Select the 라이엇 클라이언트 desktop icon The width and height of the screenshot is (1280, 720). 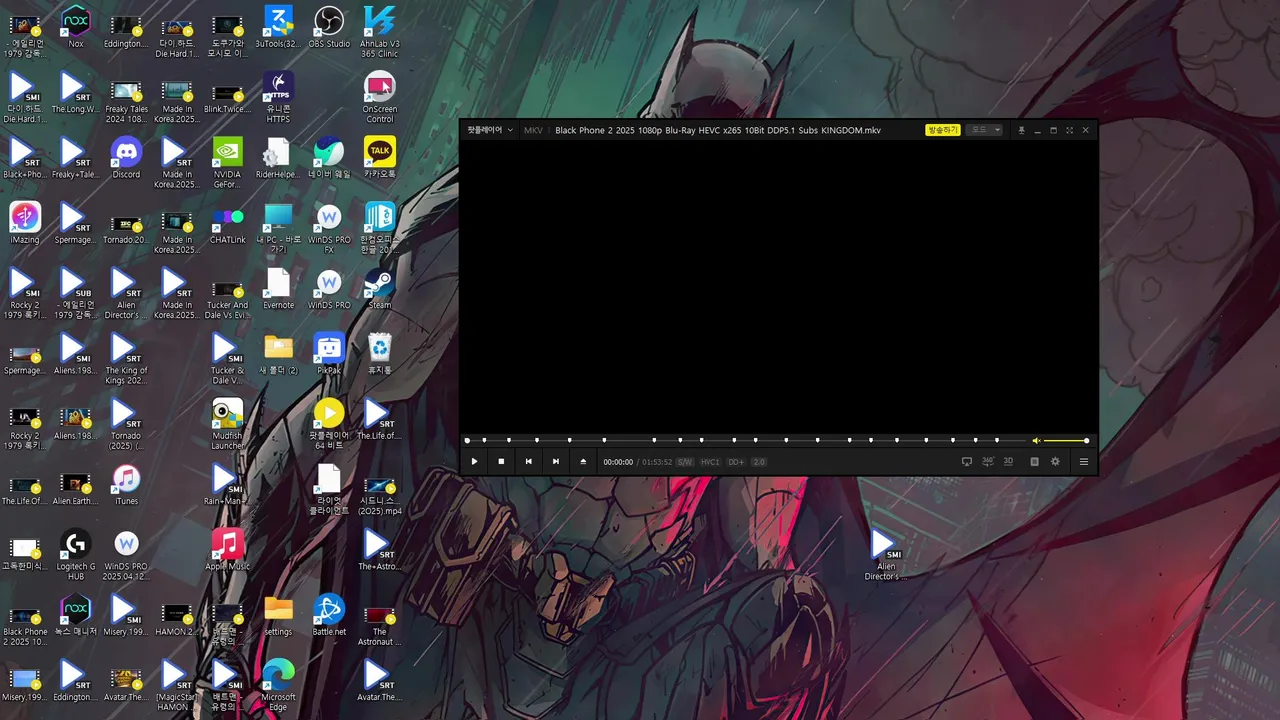(329, 489)
